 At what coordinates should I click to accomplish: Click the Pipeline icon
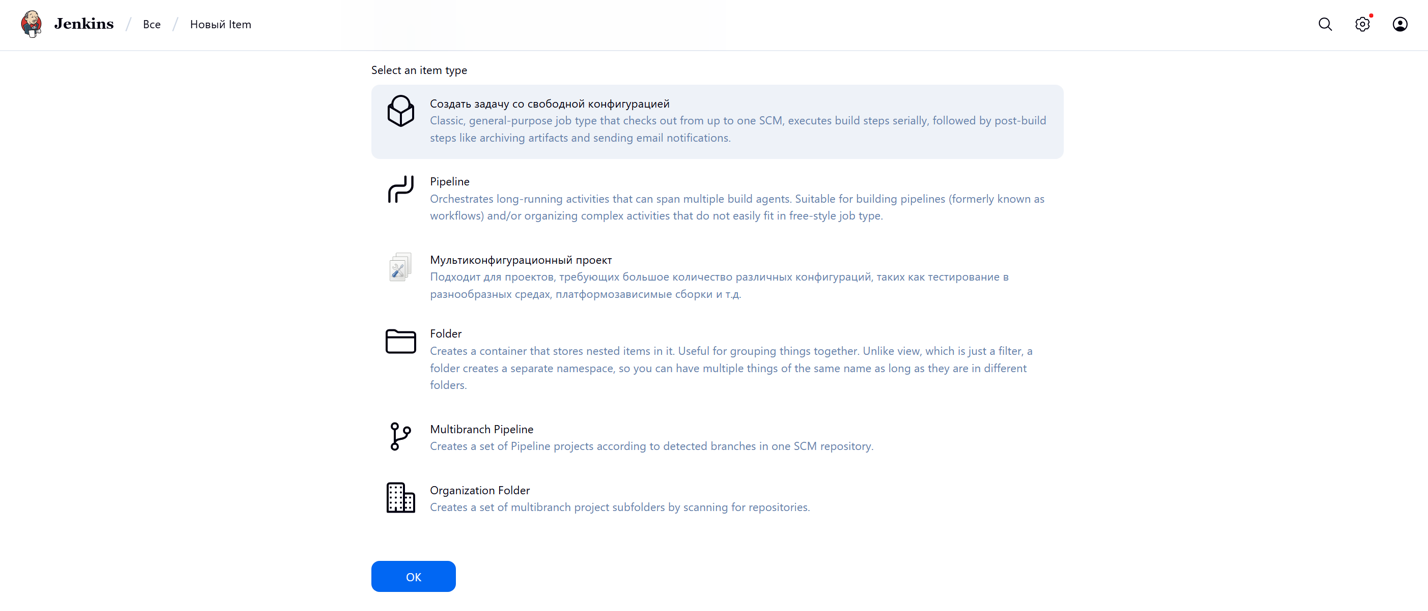[400, 189]
